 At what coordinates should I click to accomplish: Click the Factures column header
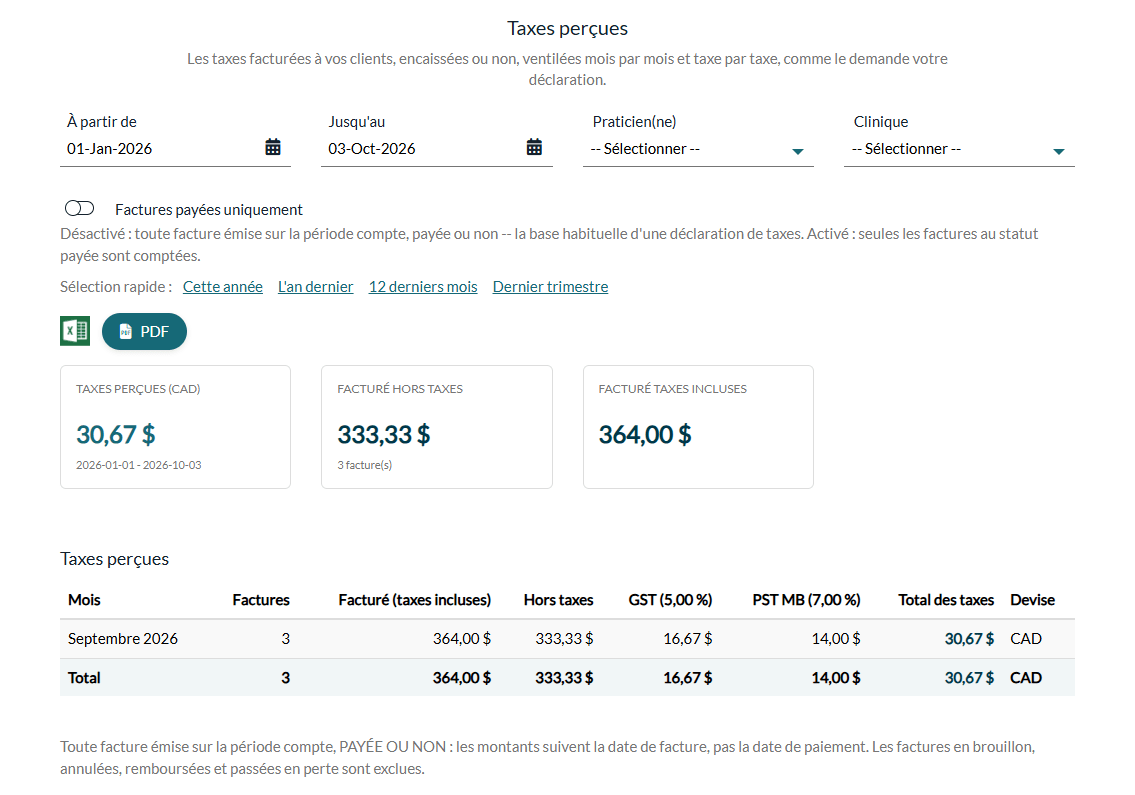click(x=261, y=600)
